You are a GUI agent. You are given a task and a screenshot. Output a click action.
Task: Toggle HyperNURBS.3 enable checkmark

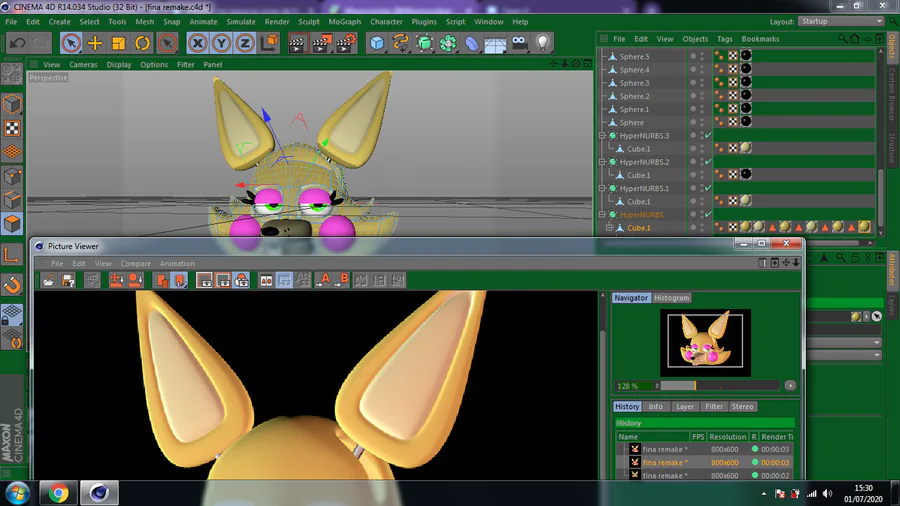point(708,136)
